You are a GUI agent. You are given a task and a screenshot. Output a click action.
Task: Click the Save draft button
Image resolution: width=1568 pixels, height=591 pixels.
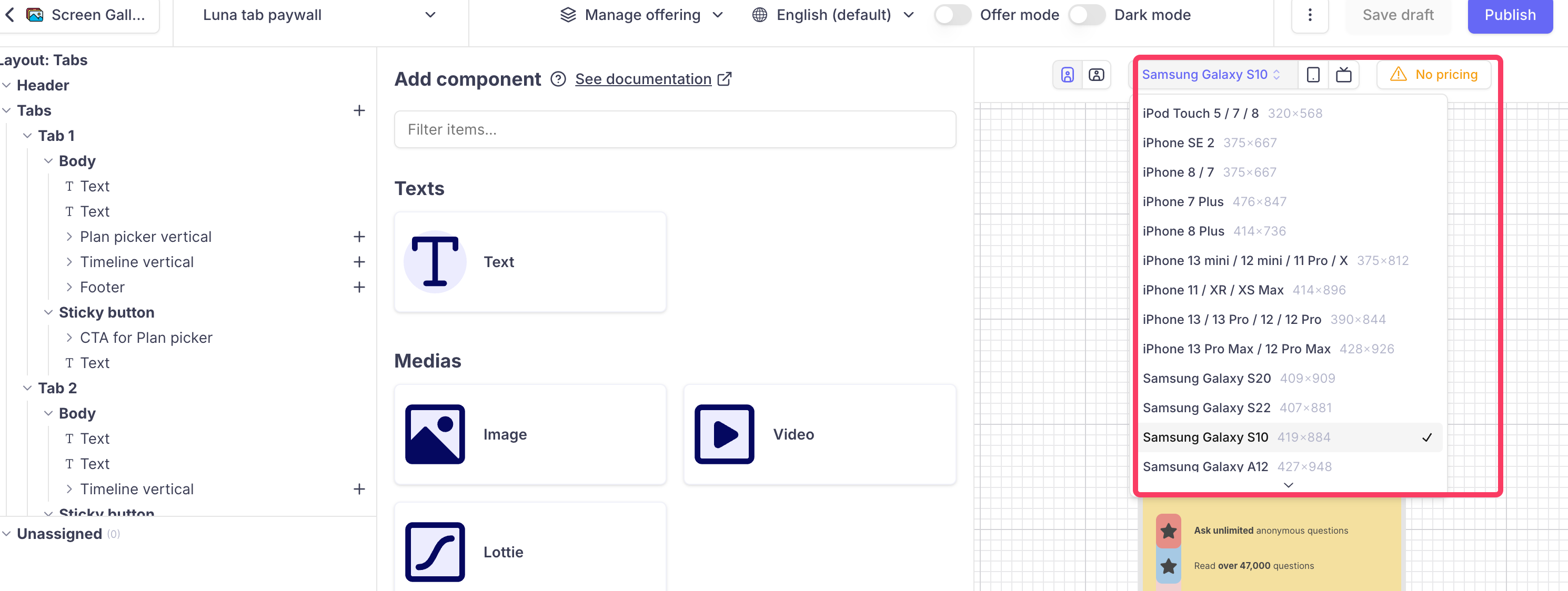click(x=1398, y=15)
